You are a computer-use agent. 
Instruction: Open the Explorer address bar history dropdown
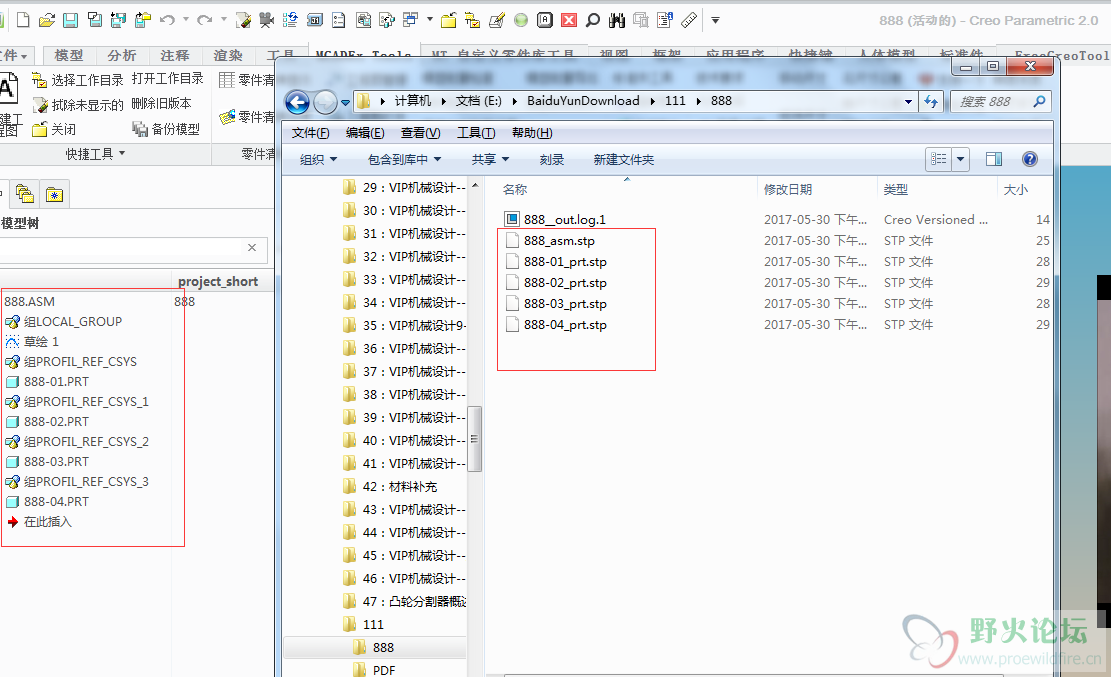tap(908, 101)
